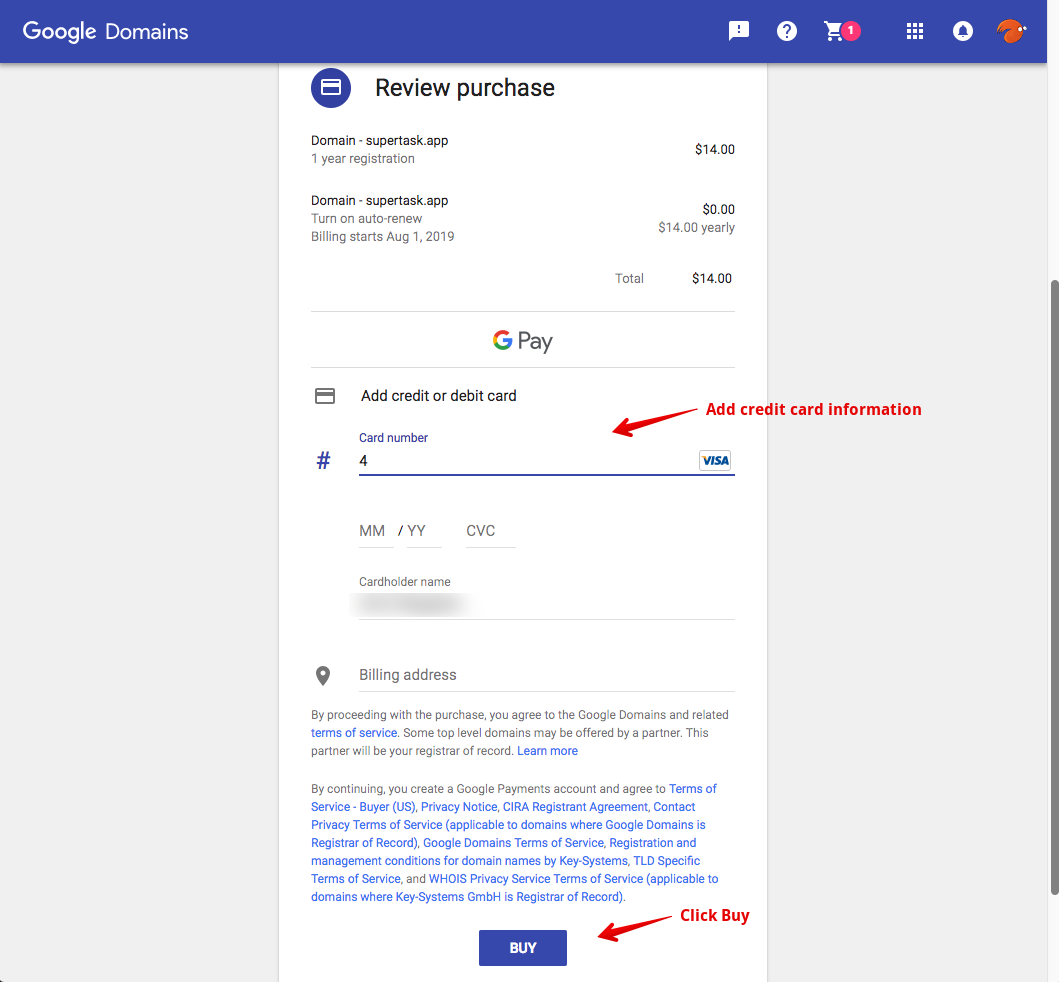1059x982 pixels.
Task: Open the Google Domains Terms of Service link
Action: pyautogui.click(x=513, y=843)
